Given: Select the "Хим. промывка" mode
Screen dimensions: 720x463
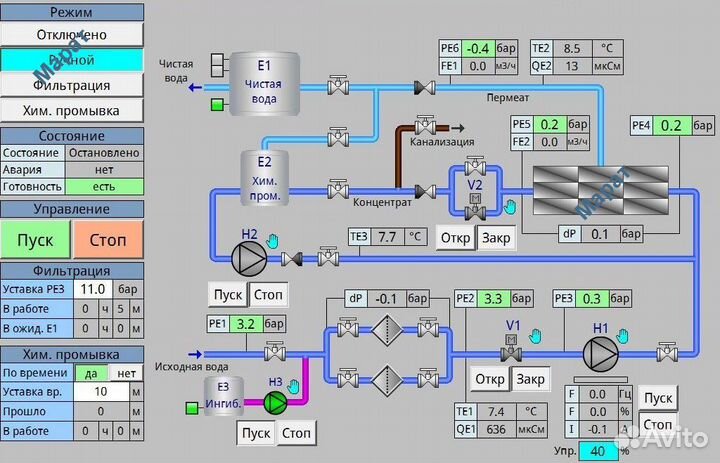Looking at the screenshot, I should (x=72, y=110).
